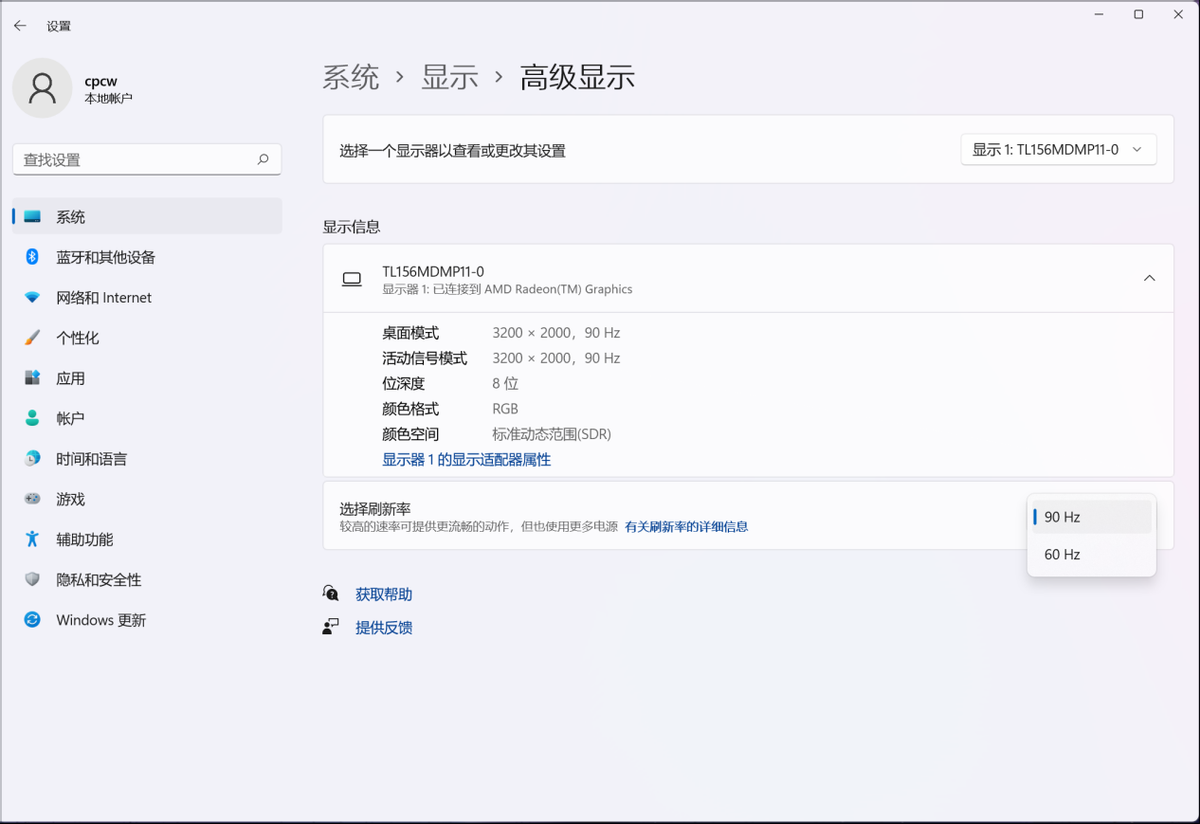
Task: Open the 帐户 person icon
Action: [32, 418]
